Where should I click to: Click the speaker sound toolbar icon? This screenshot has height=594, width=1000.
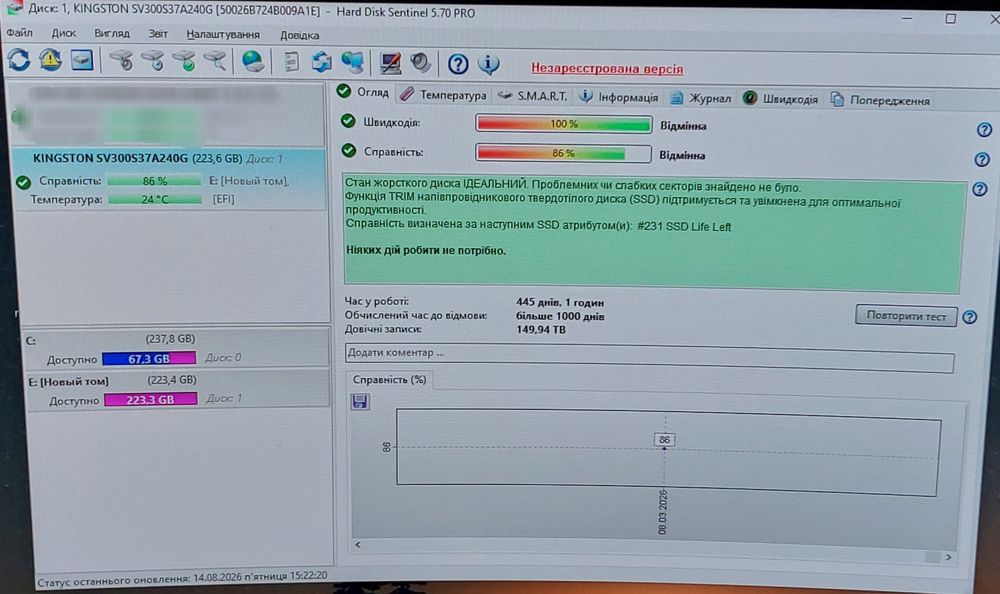tap(421, 63)
